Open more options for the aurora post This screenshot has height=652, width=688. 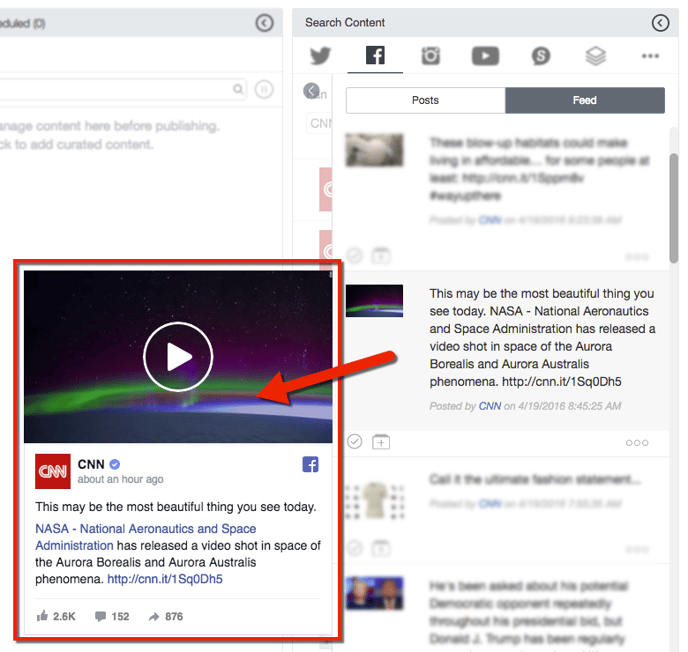637,443
